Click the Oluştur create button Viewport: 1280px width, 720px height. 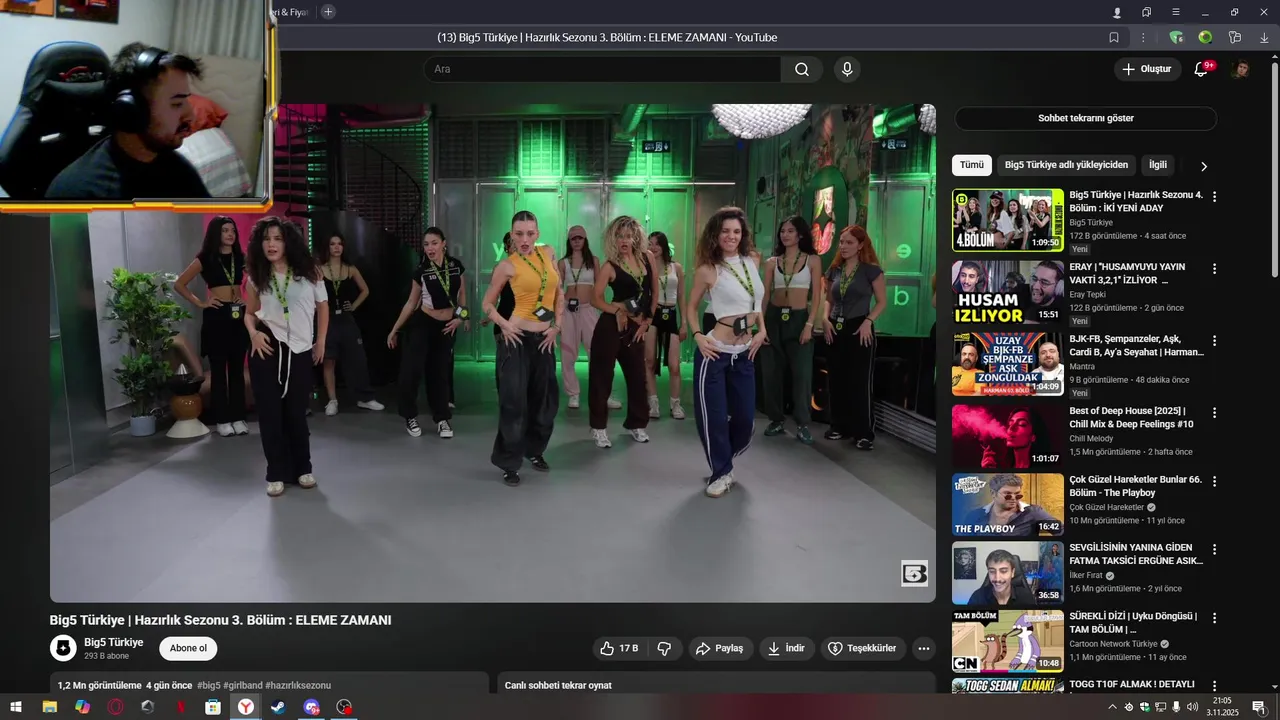1147,69
